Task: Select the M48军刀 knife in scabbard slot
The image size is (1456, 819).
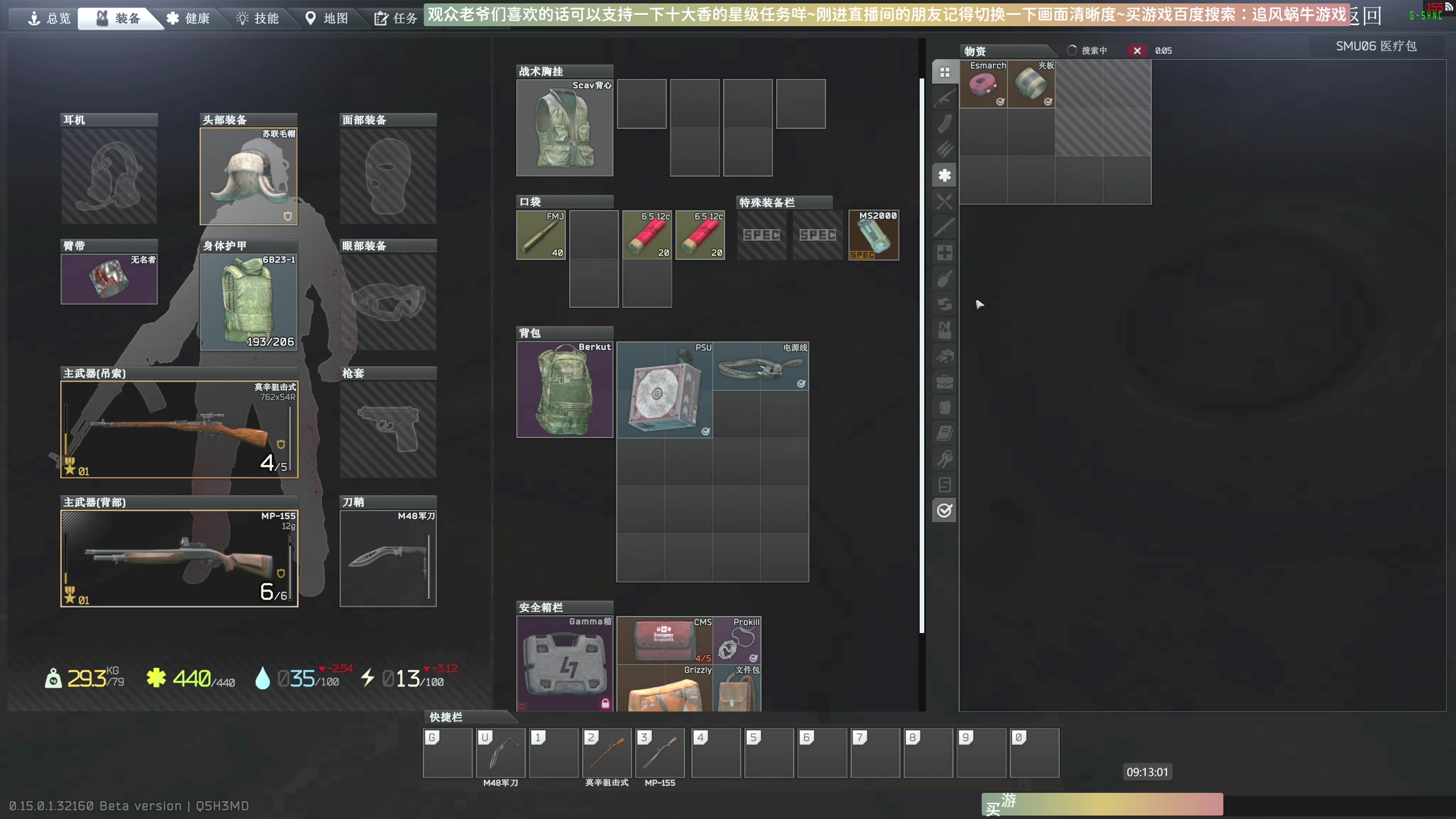Action: click(388, 559)
